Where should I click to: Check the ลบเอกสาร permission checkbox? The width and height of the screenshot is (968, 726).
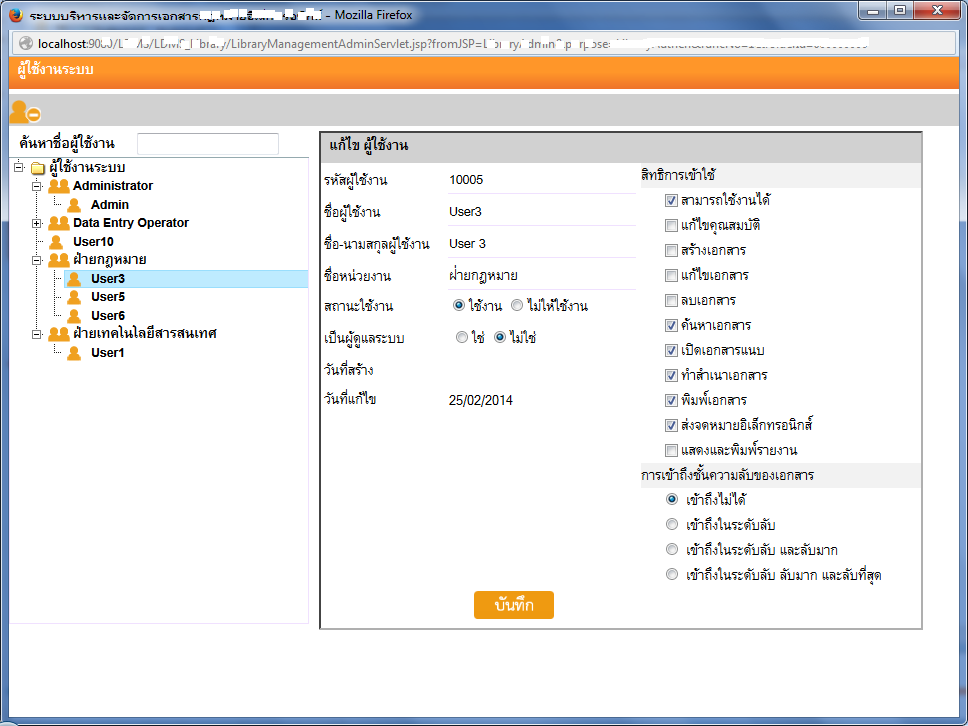point(671,301)
